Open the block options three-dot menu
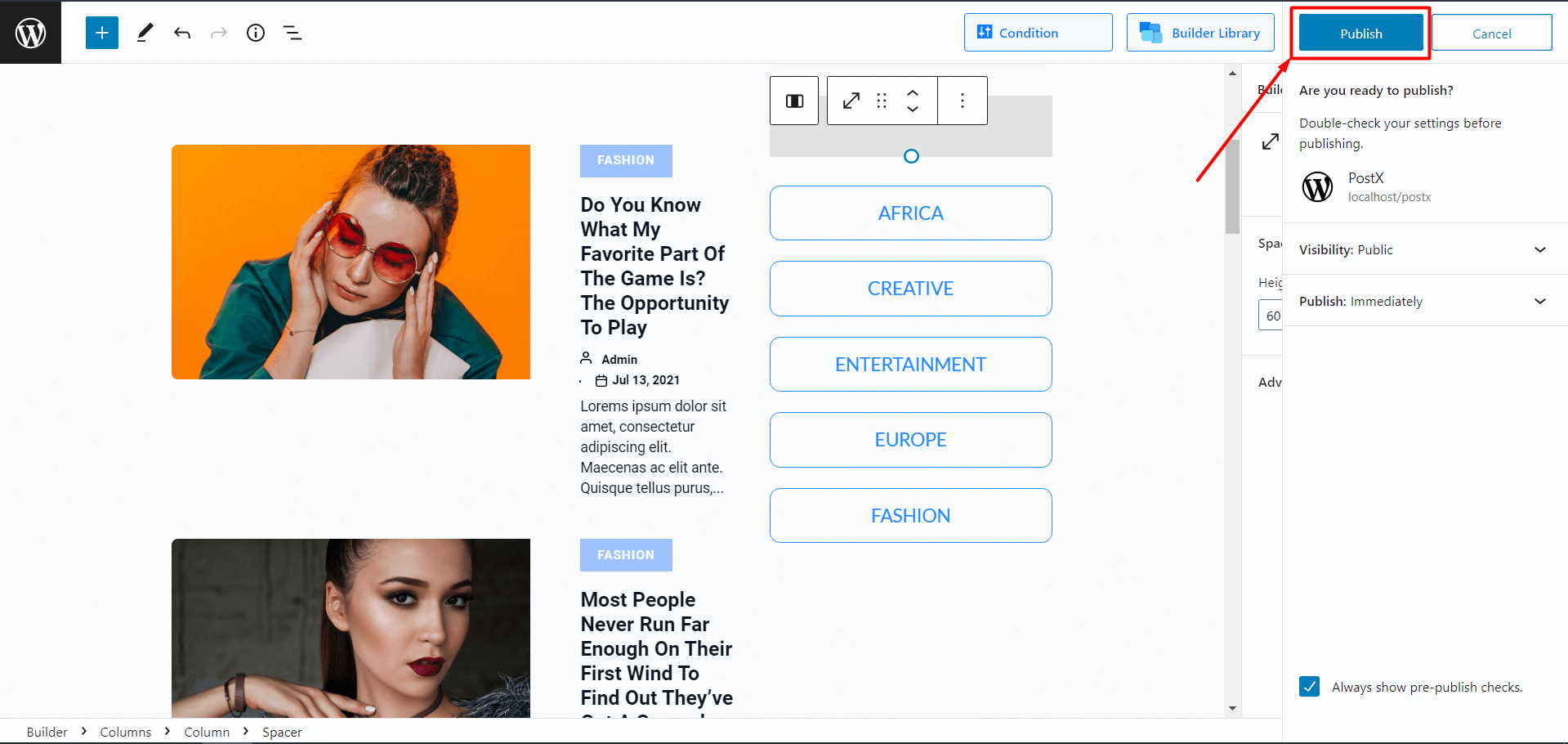This screenshot has width=1568, height=744. pos(963,101)
